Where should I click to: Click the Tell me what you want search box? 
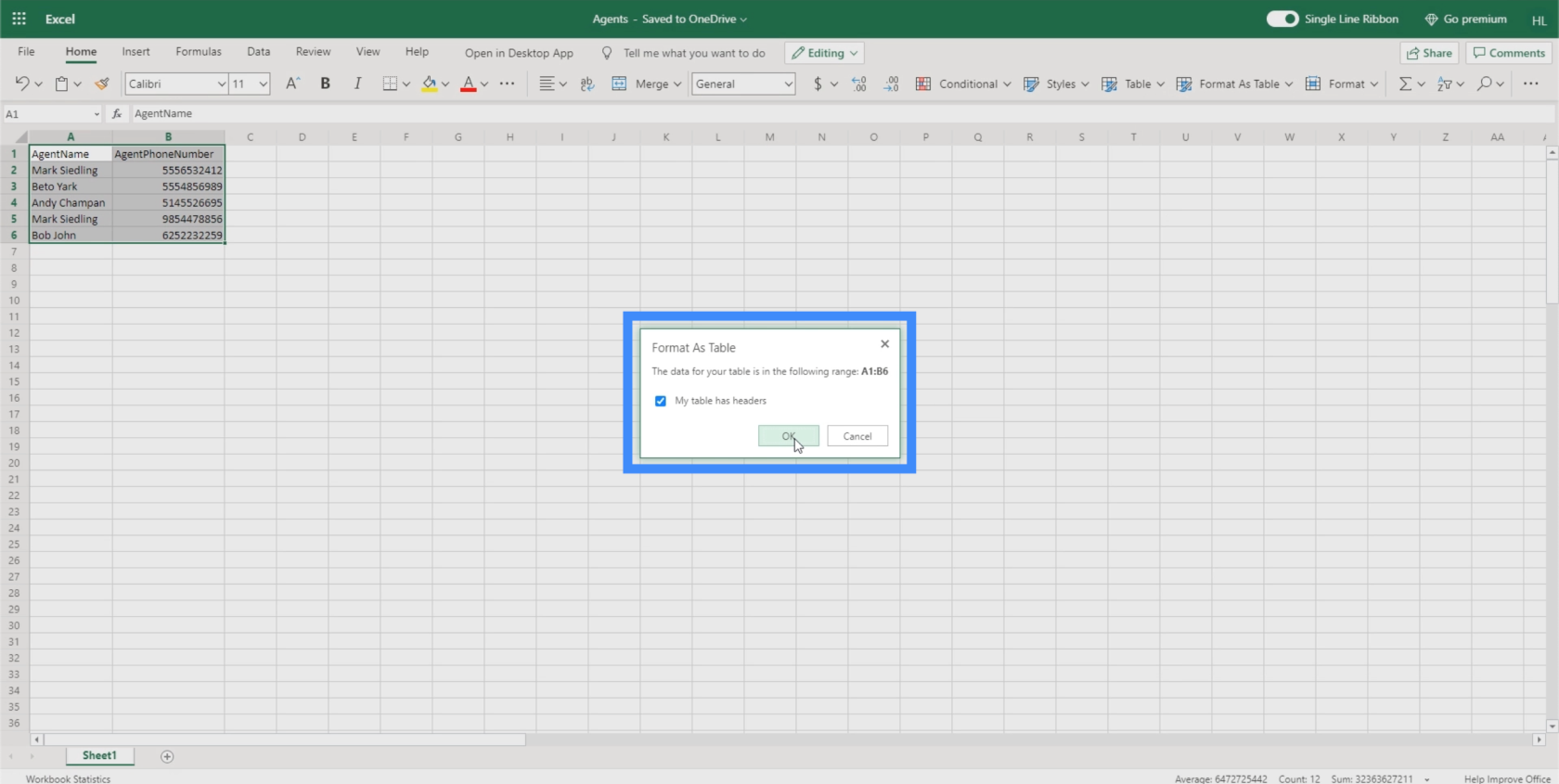(x=684, y=53)
